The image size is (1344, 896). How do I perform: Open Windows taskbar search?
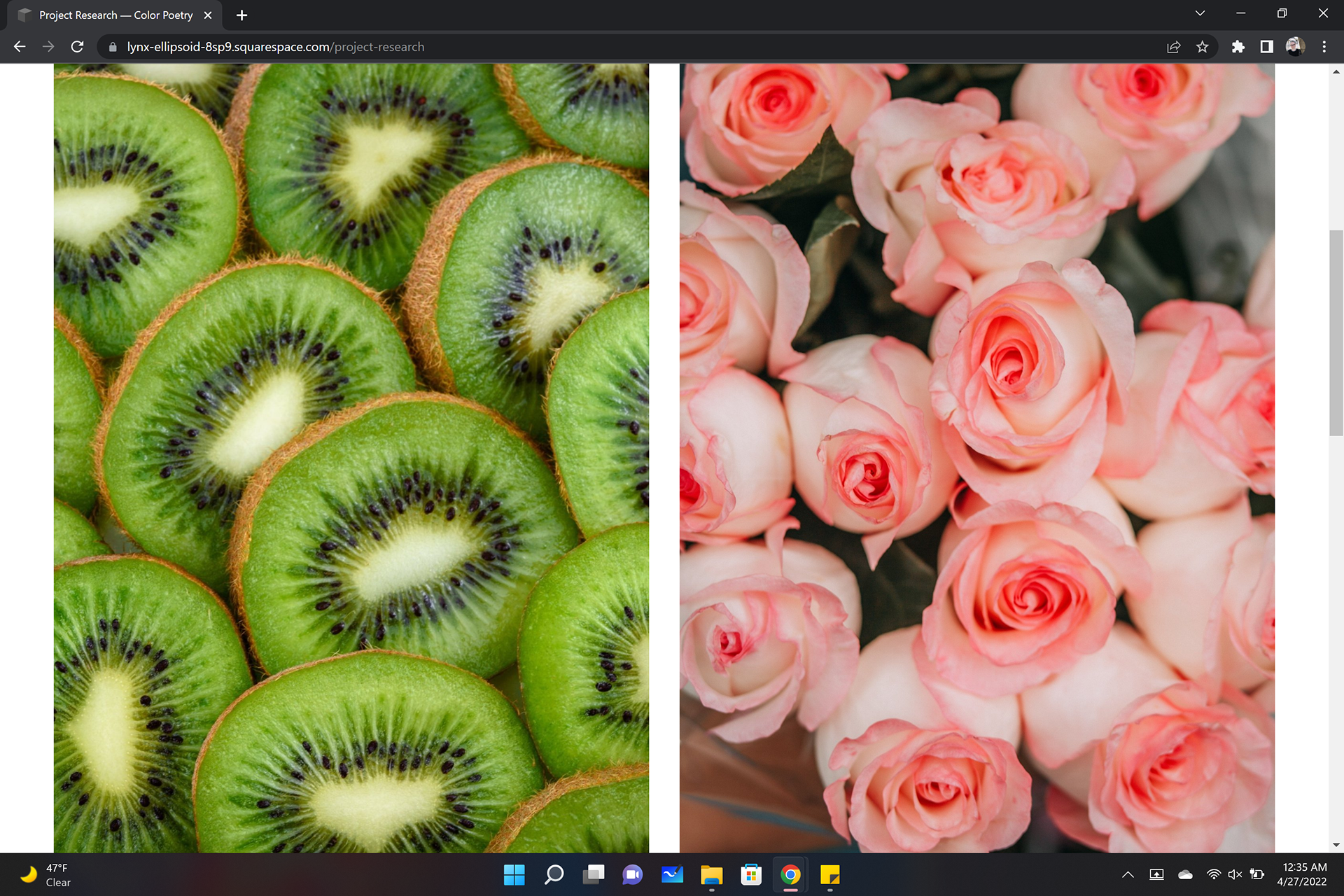point(554,874)
